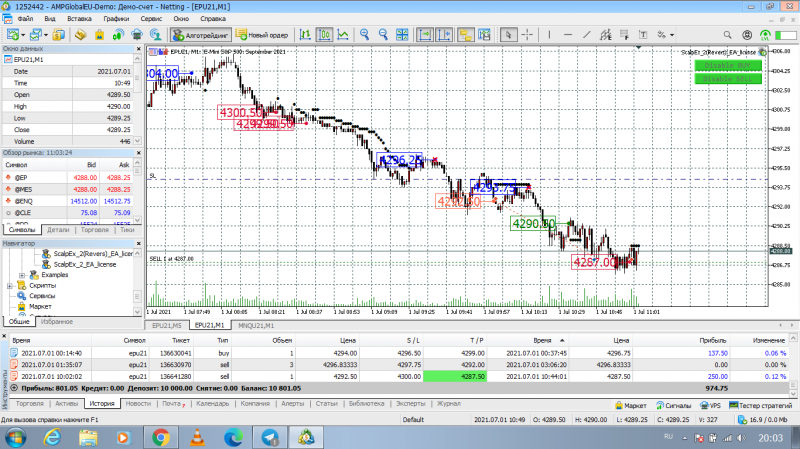Select the crosshair tool

click(527, 34)
